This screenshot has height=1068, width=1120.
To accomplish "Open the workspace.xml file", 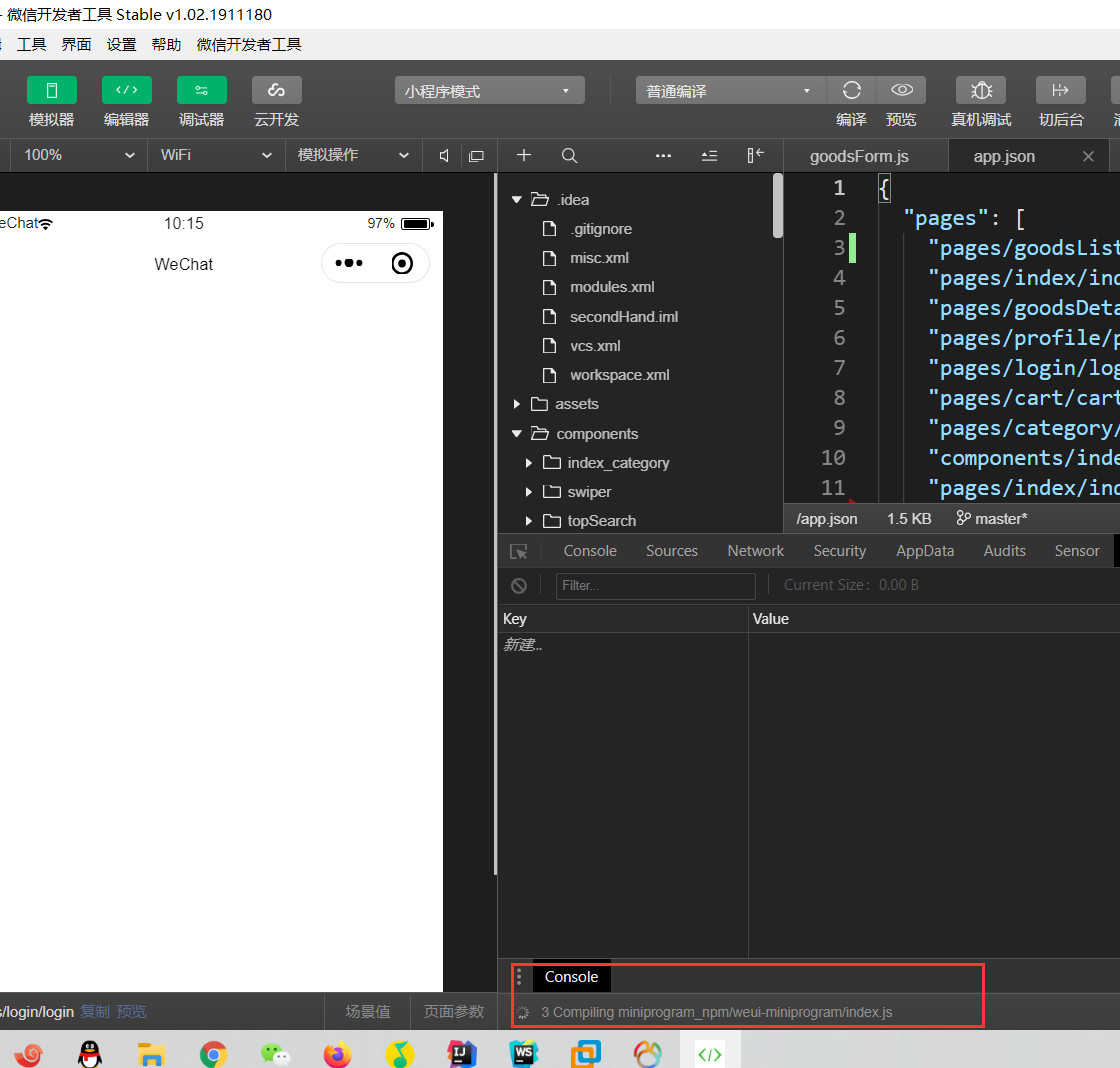I will pyautogui.click(x=619, y=375).
